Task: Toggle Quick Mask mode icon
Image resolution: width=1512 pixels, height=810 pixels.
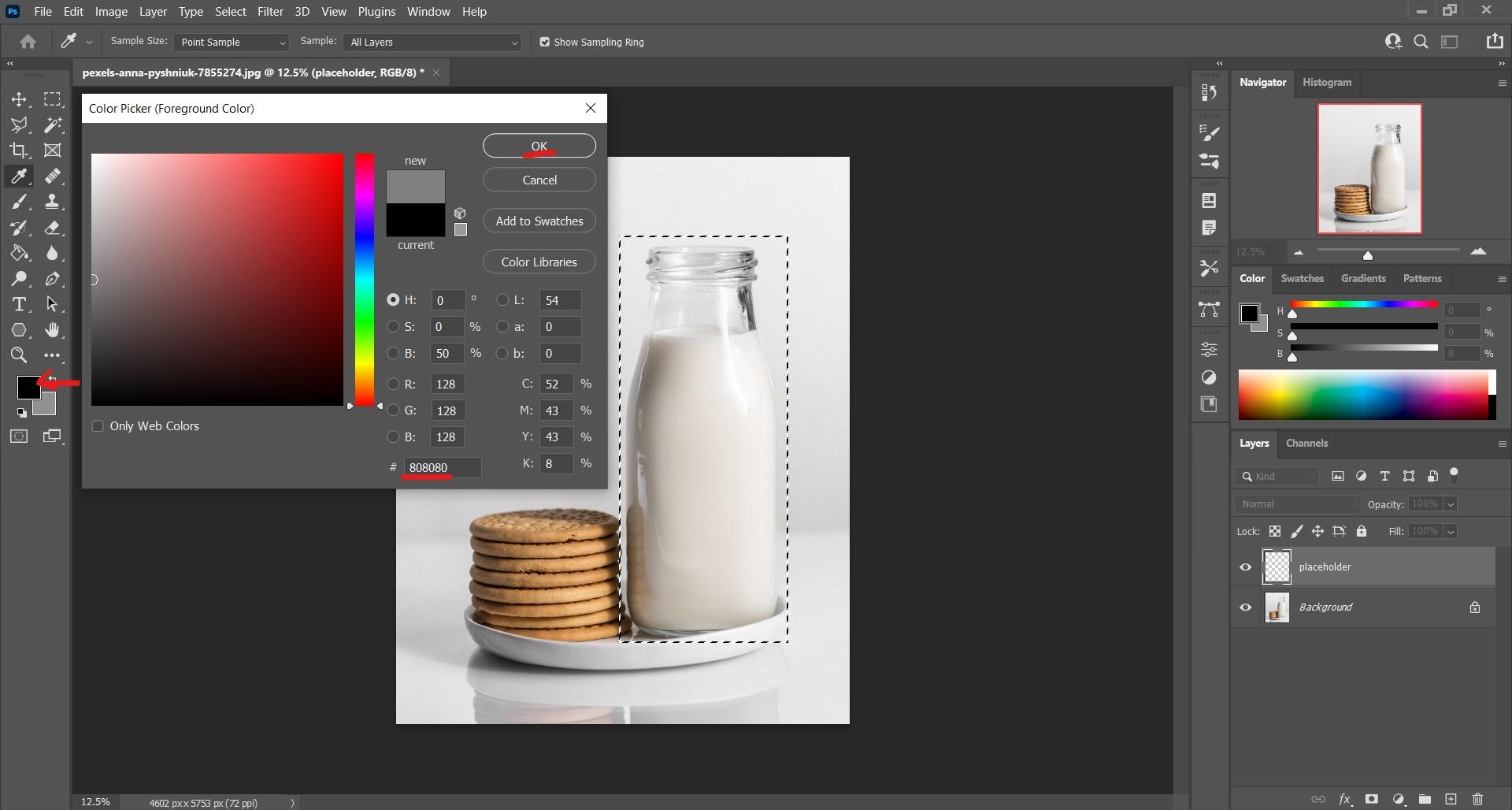Action: point(19,437)
